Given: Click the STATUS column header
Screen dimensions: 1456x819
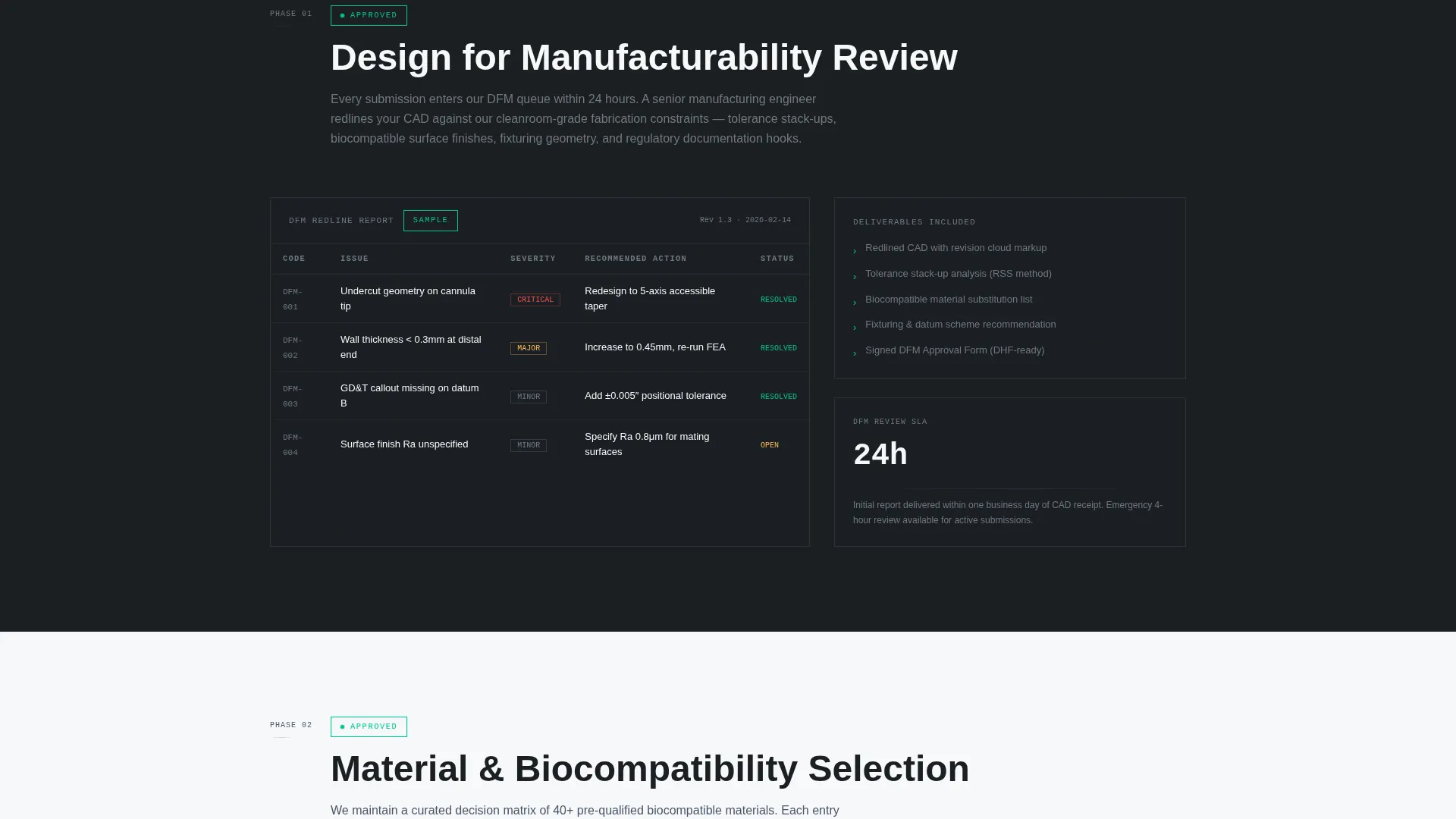Looking at the screenshot, I should tap(777, 259).
